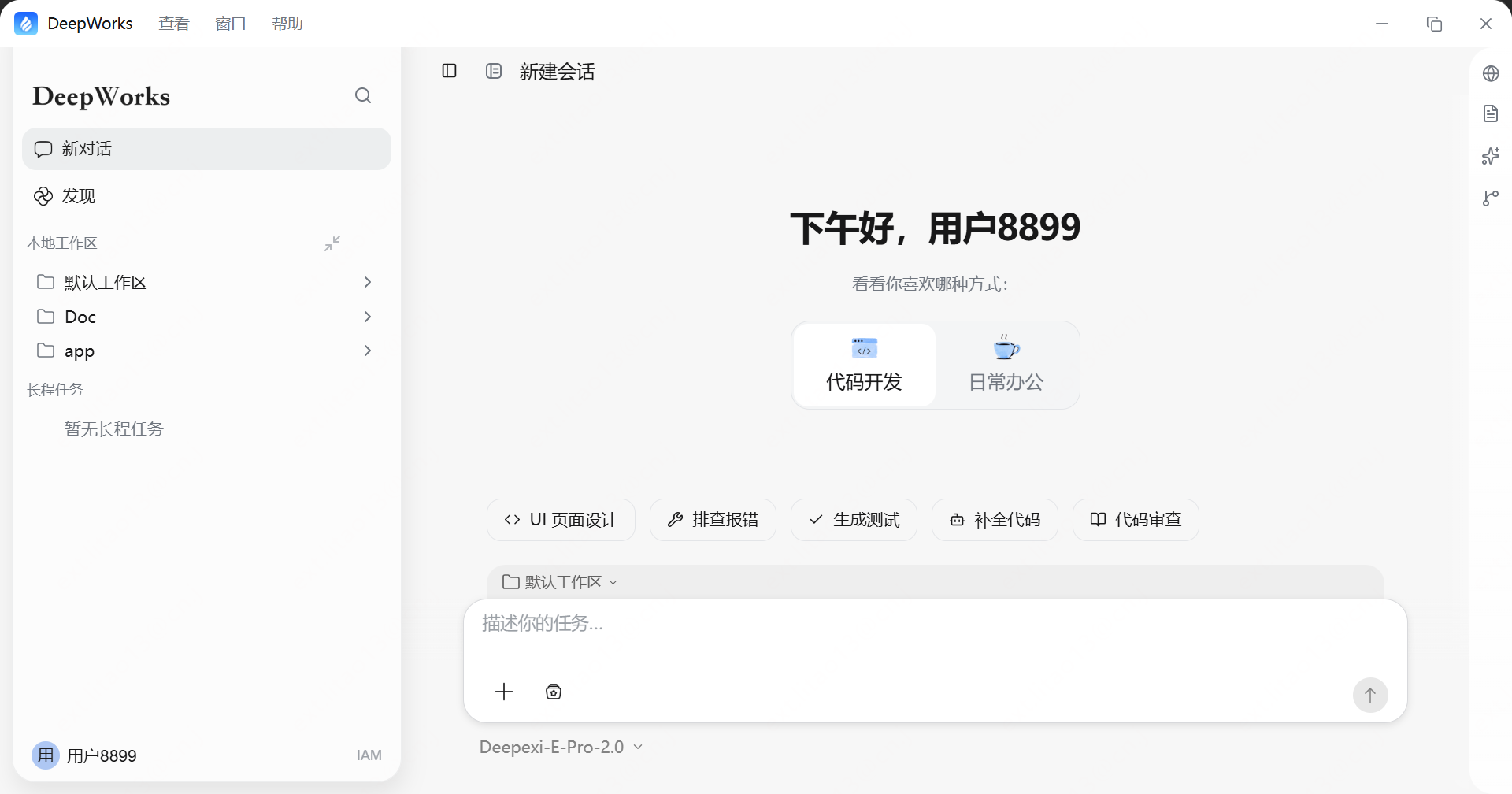Viewport: 1512px width, 794px height.
Task: Open the git branch icon in right rail
Action: pos(1491,198)
